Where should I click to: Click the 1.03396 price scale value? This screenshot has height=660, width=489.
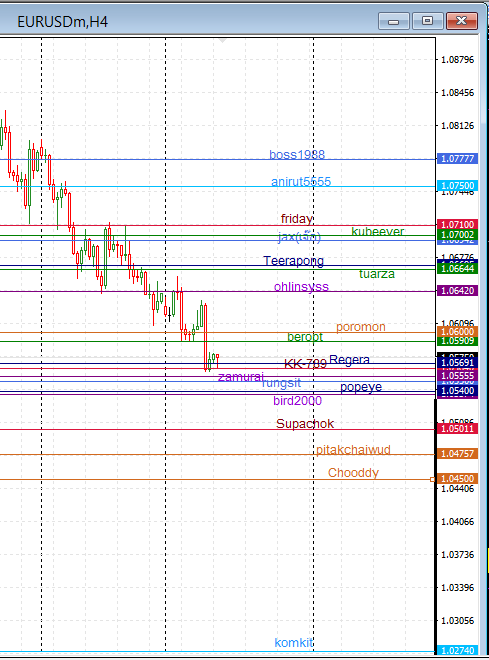(457, 588)
